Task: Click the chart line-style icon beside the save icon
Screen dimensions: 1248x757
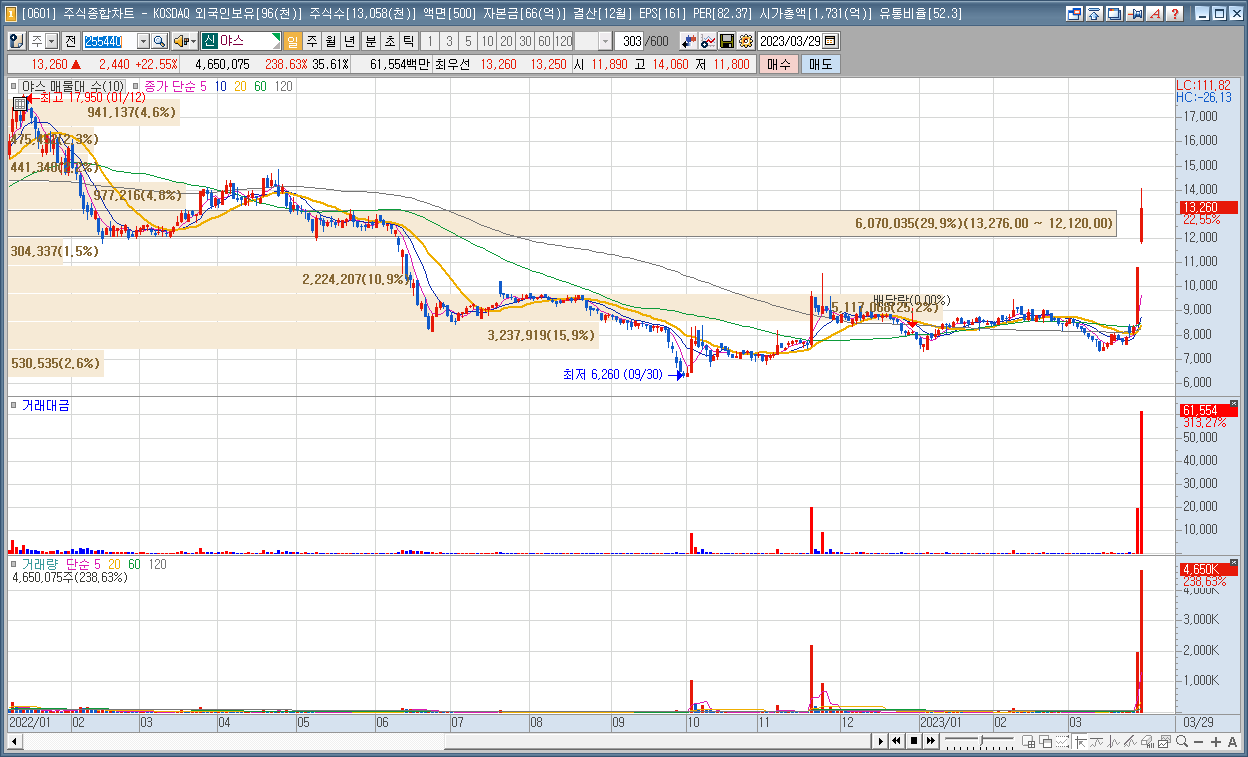Action: (707, 41)
